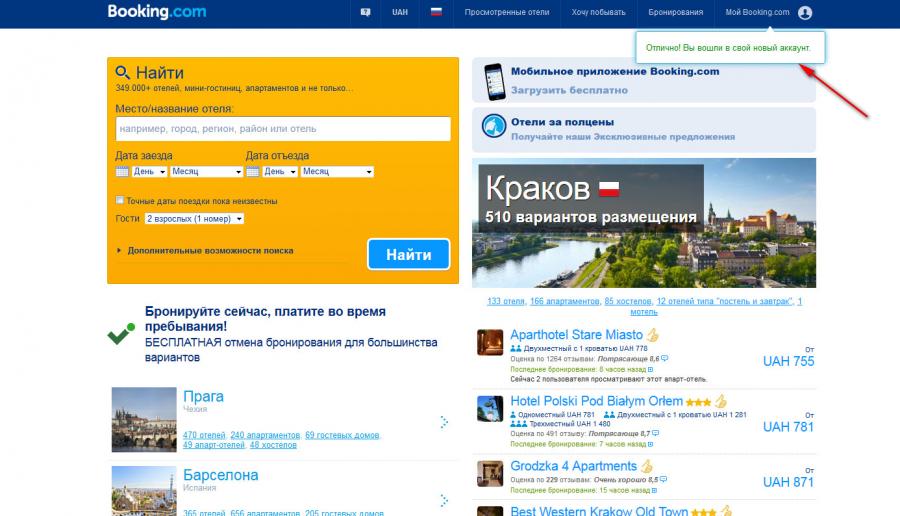
Task: Open 'Просмотренные отели' menu
Action: point(507,12)
